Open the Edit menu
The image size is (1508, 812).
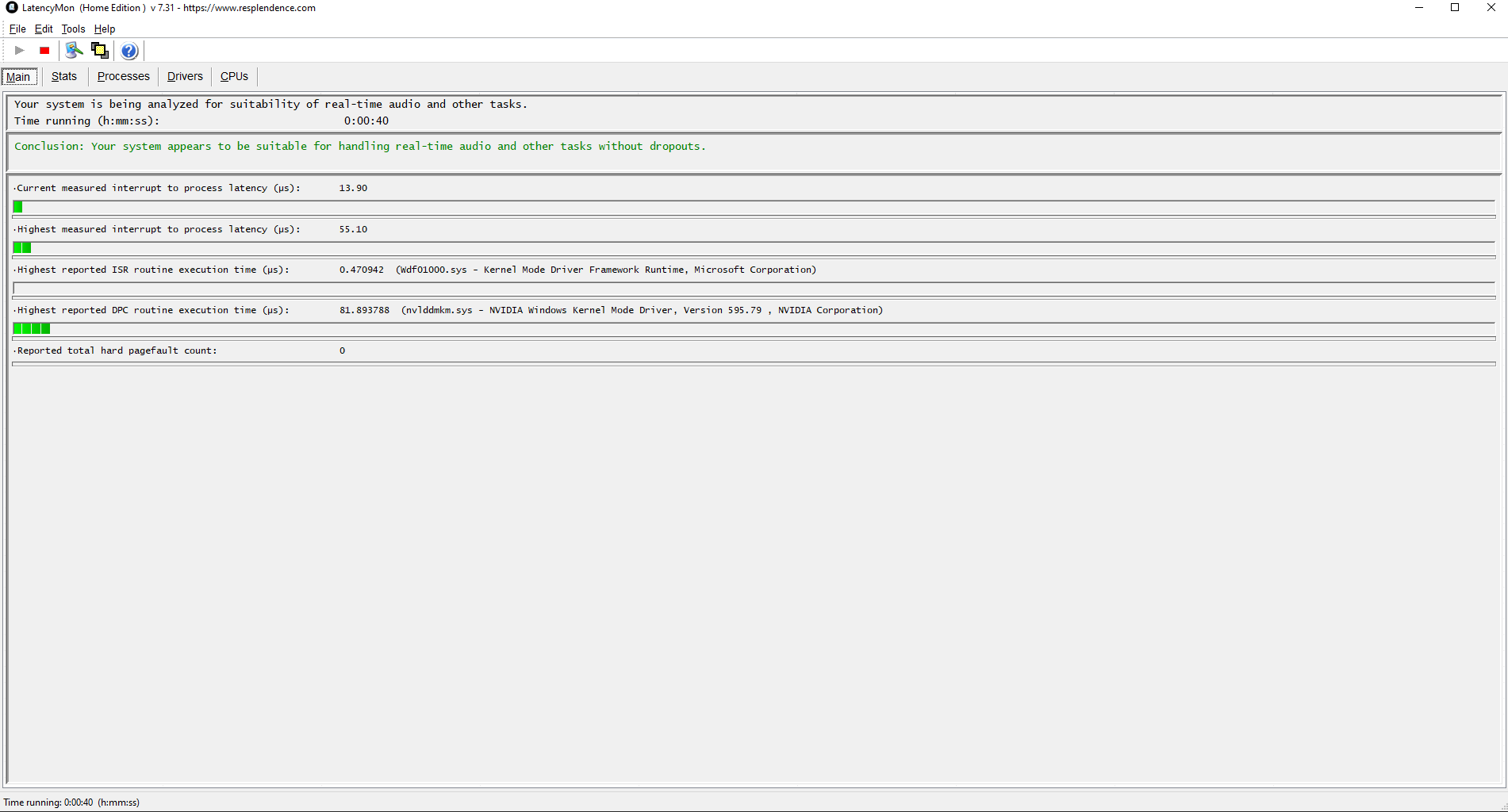(44, 29)
